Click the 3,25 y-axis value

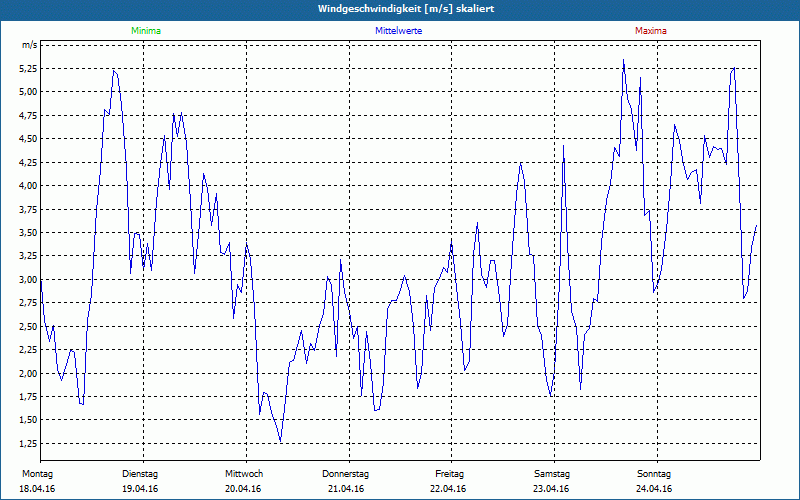(29, 256)
